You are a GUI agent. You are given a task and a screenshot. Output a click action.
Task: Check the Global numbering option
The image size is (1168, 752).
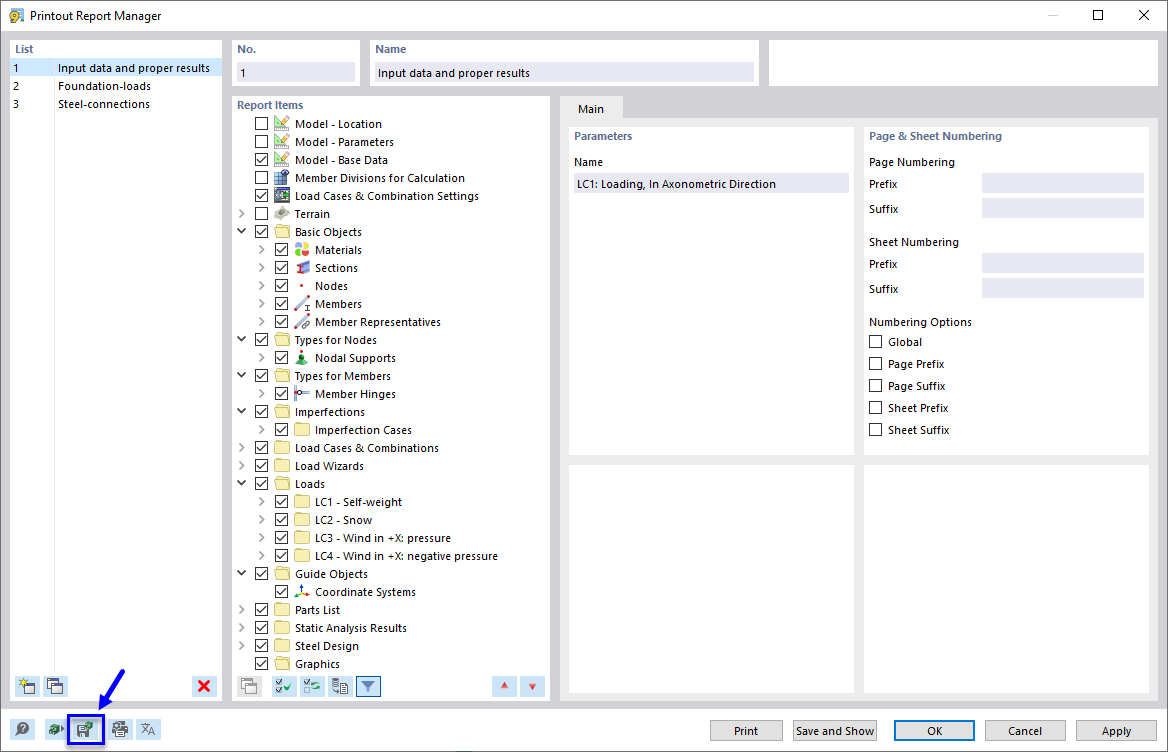tap(875, 341)
